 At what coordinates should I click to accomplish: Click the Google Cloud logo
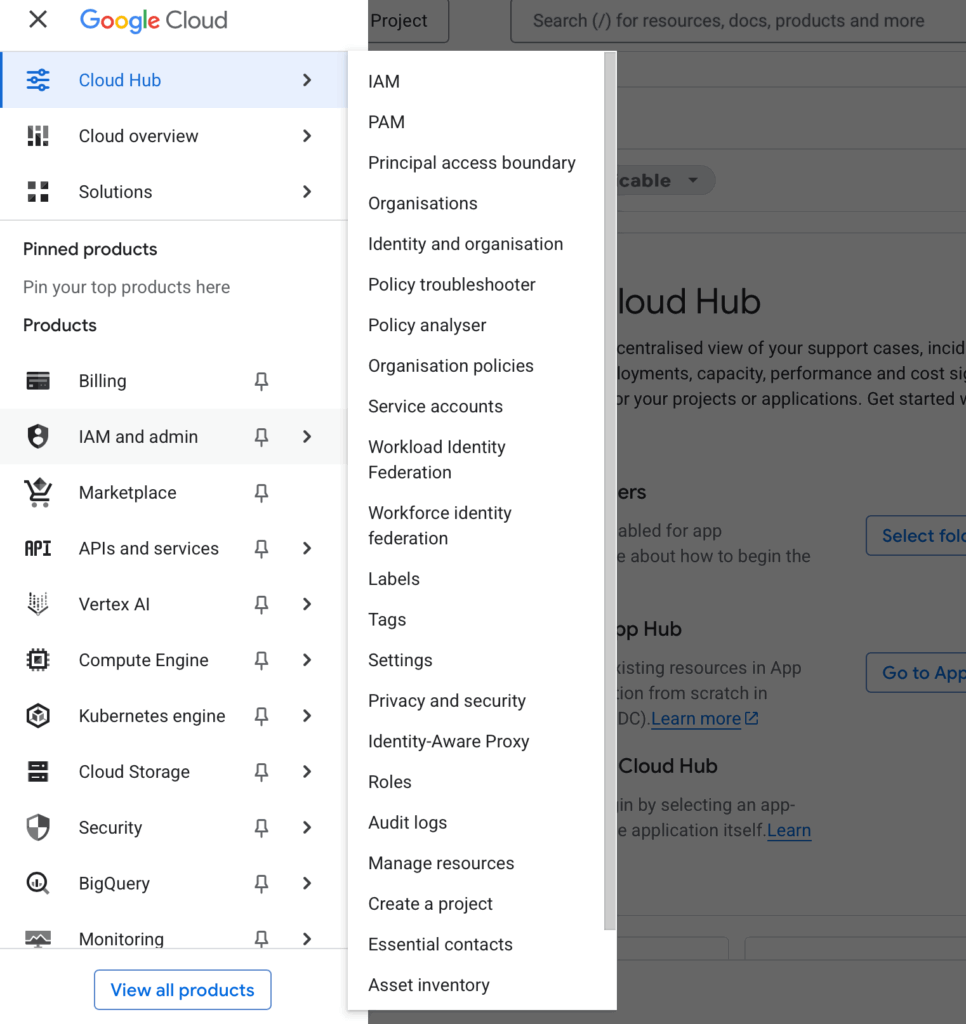(x=153, y=20)
